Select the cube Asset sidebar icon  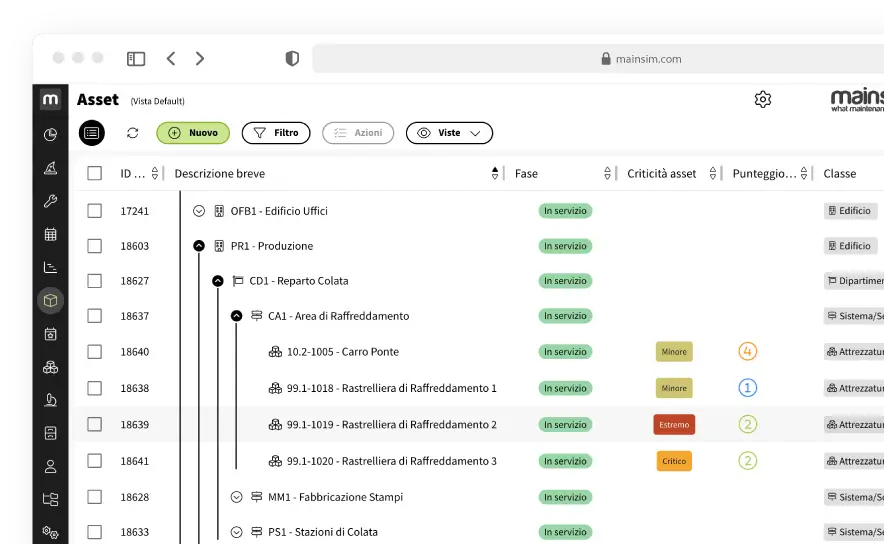pyautogui.click(x=50, y=300)
